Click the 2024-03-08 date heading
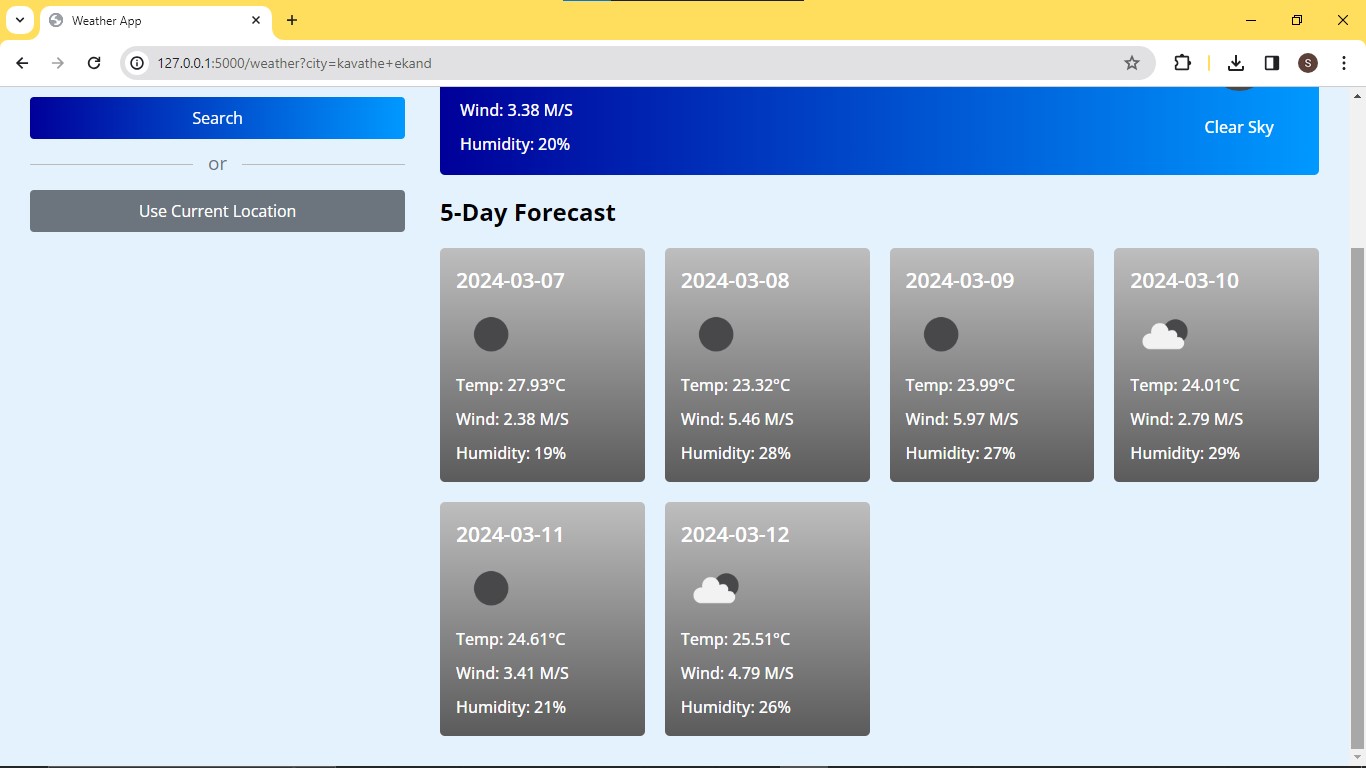The image size is (1366, 768). tap(735, 281)
